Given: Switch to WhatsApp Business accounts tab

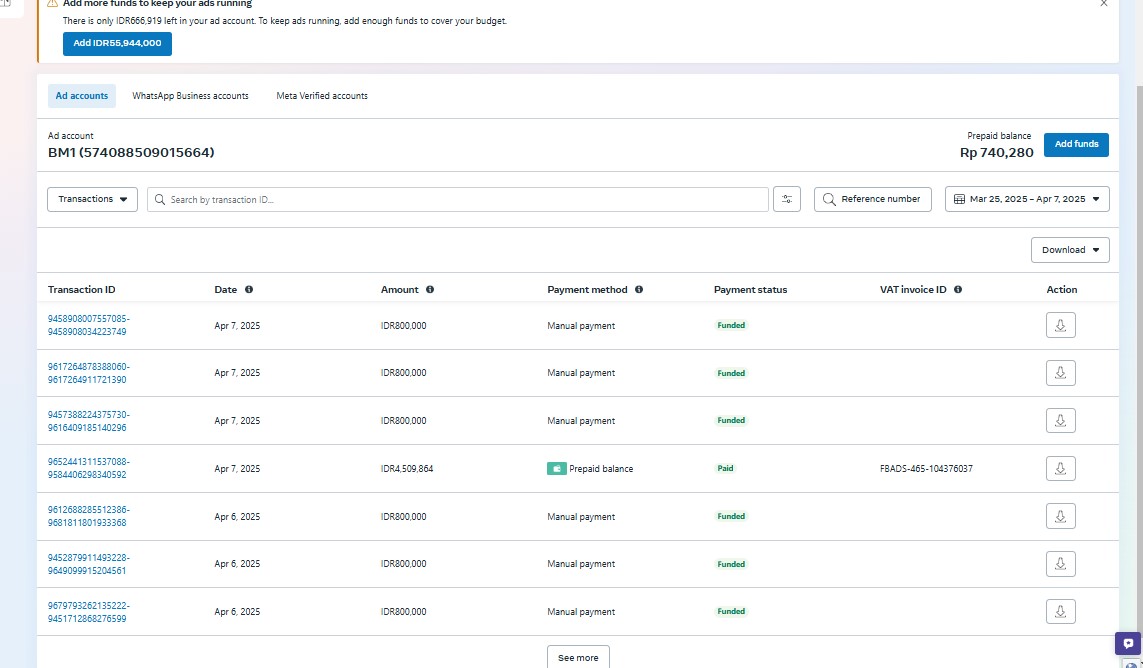Looking at the screenshot, I should click(x=190, y=96).
